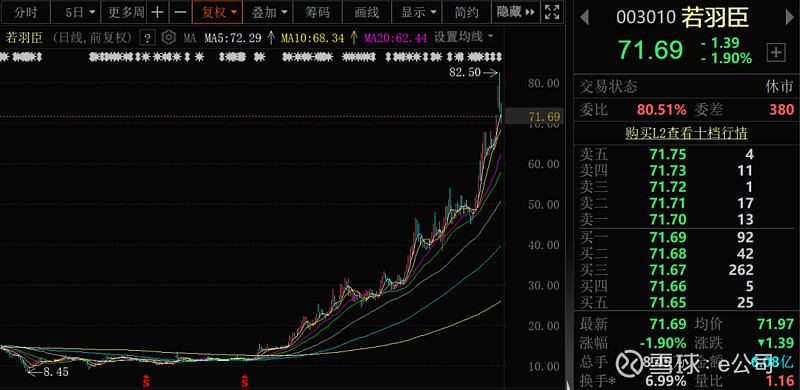The image size is (800, 390).
Task: Select 买一 bid row at 71.69
Action: (x=686, y=237)
